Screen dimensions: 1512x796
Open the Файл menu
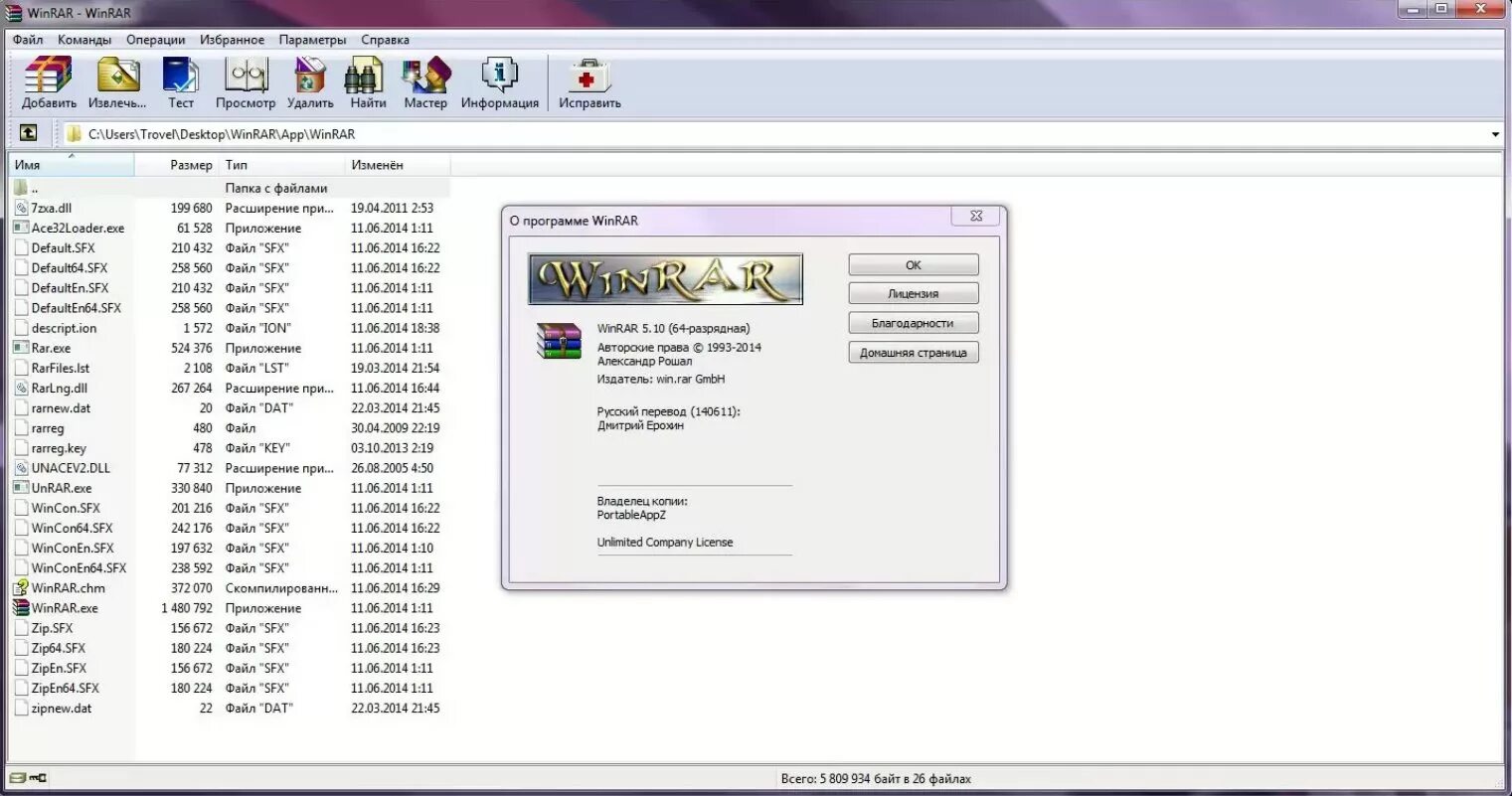[x=27, y=40]
